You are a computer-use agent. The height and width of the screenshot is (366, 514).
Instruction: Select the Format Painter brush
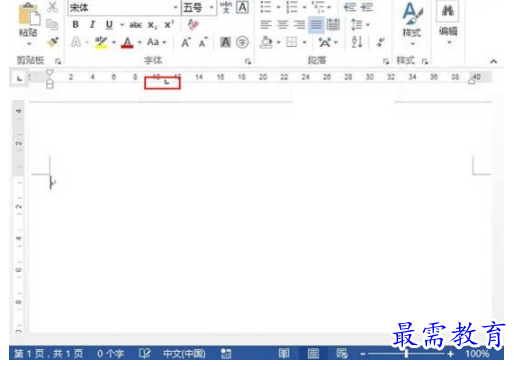[x=53, y=42]
